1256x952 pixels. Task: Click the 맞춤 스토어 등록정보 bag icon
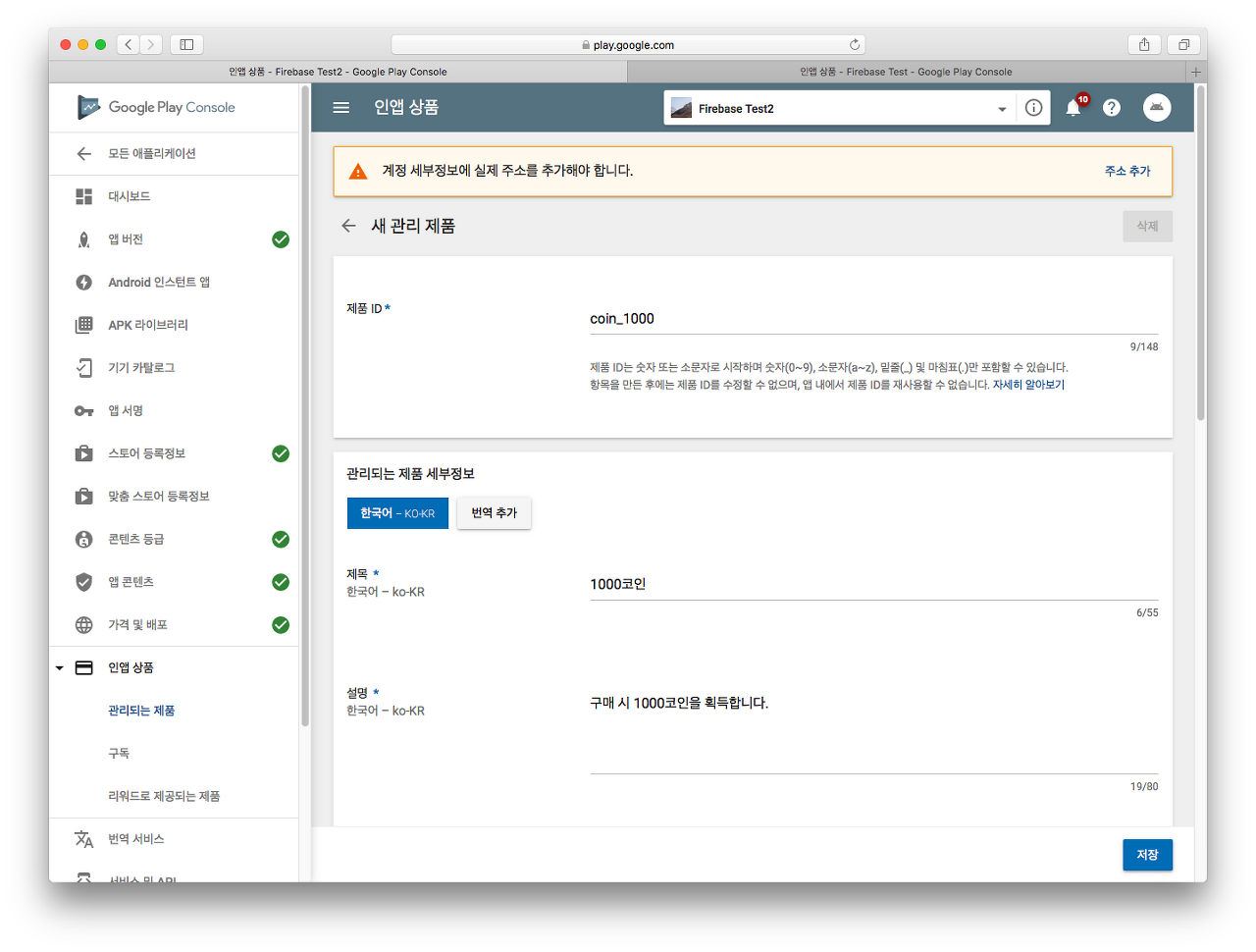(84, 497)
